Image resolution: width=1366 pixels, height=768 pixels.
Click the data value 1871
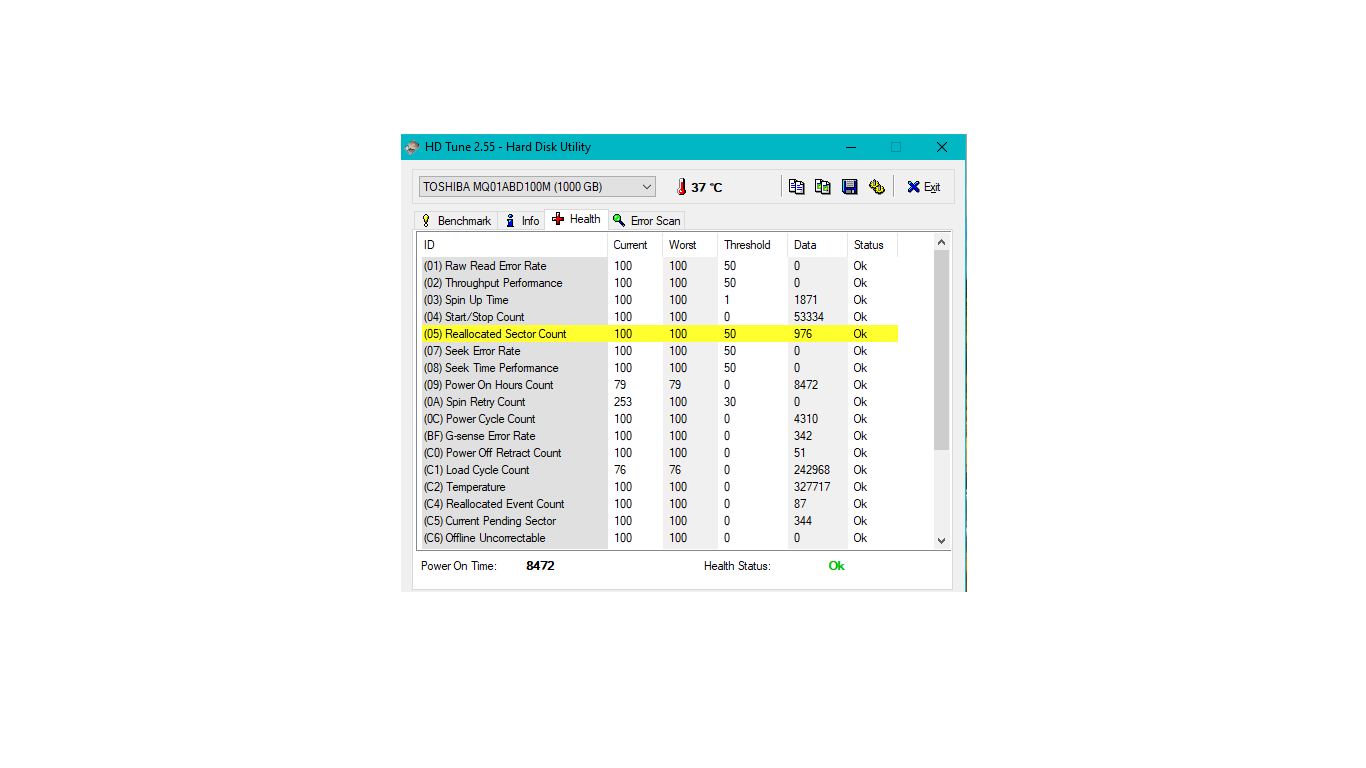point(806,300)
